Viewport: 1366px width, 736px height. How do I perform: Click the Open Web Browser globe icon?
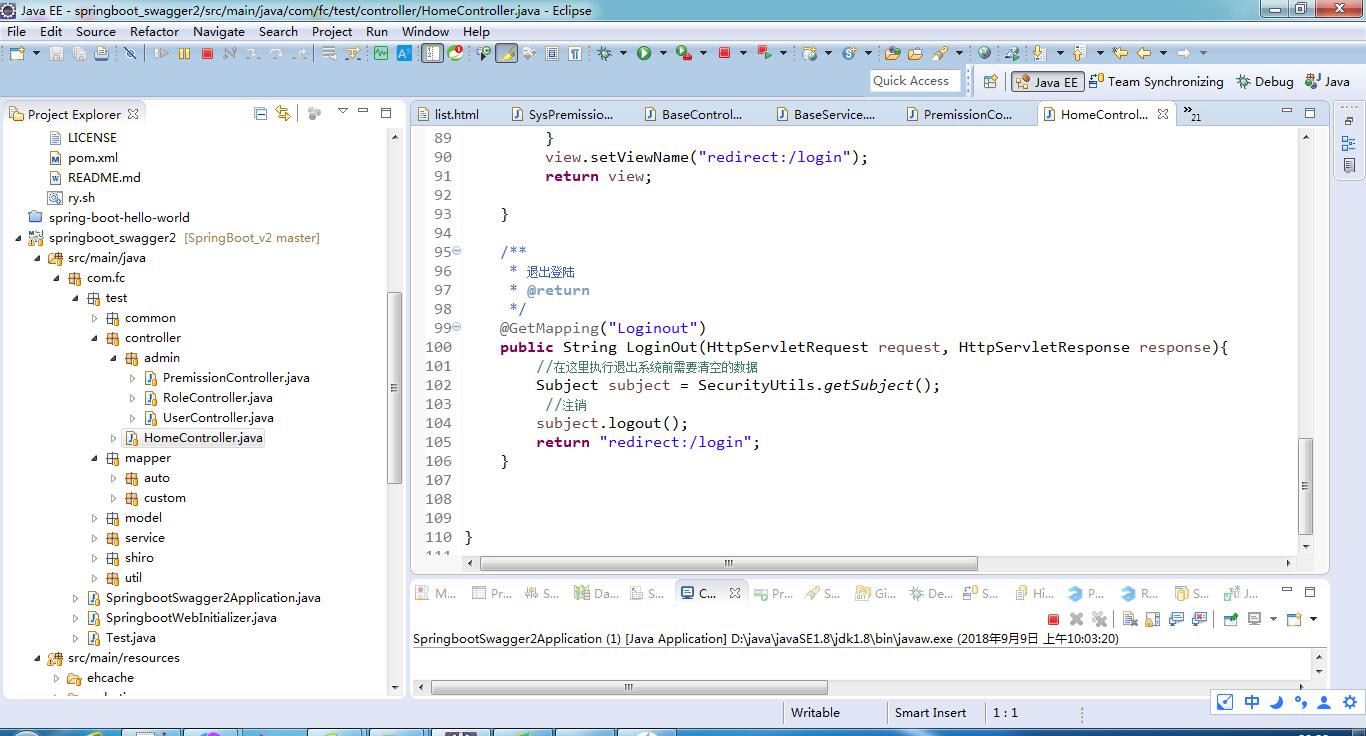point(985,53)
